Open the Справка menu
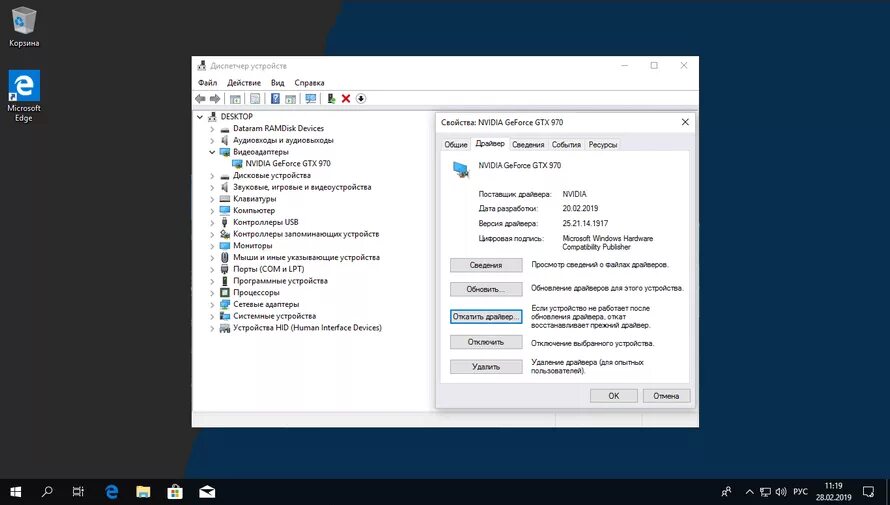 (309, 82)
